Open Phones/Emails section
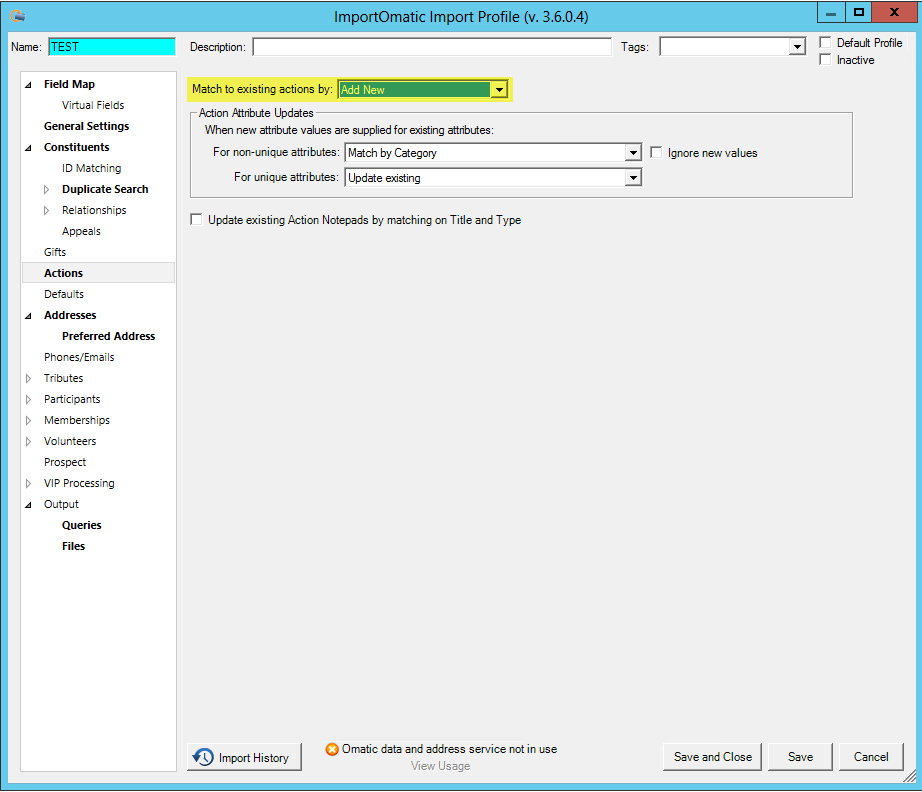This screenshot has height=792, width=922. pyautogui.click(x=79, y=357)
